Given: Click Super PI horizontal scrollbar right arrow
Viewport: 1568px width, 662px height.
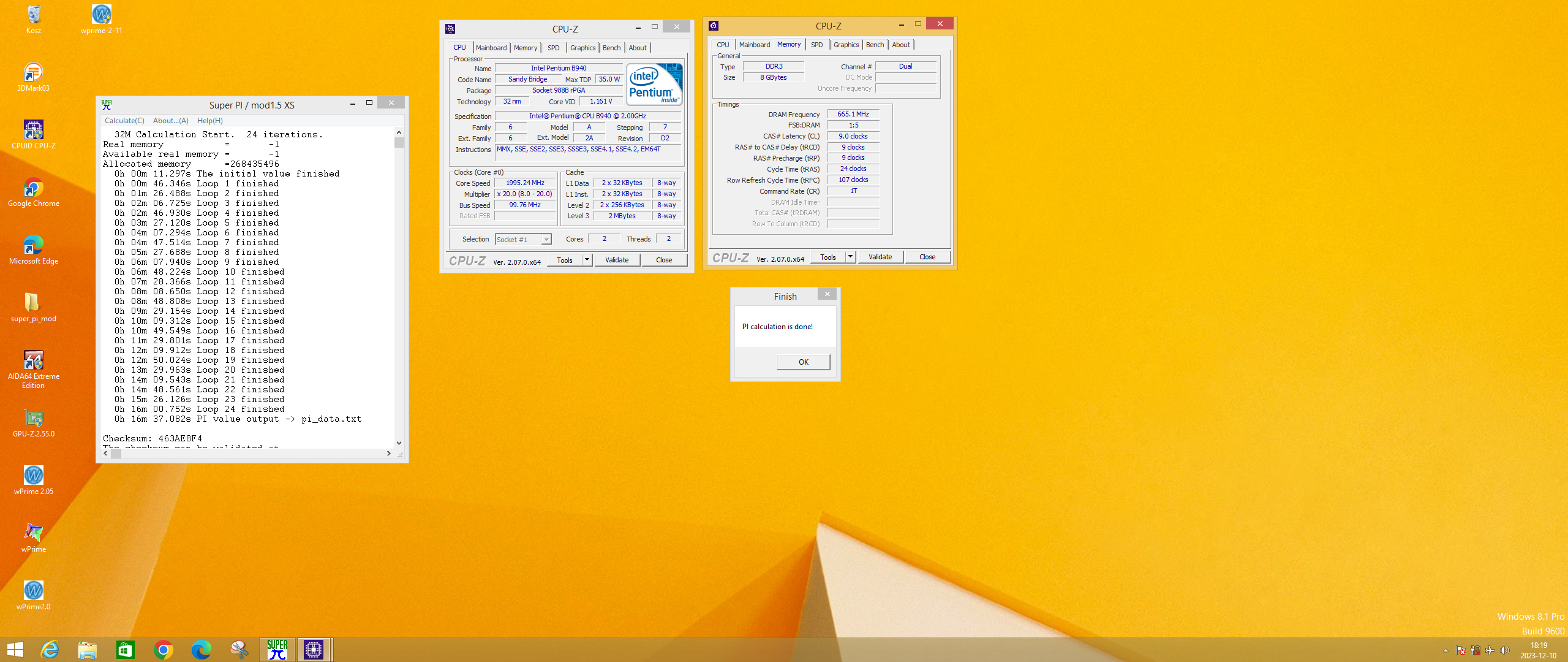Looking at the screenshot, I should click(388, 454).
